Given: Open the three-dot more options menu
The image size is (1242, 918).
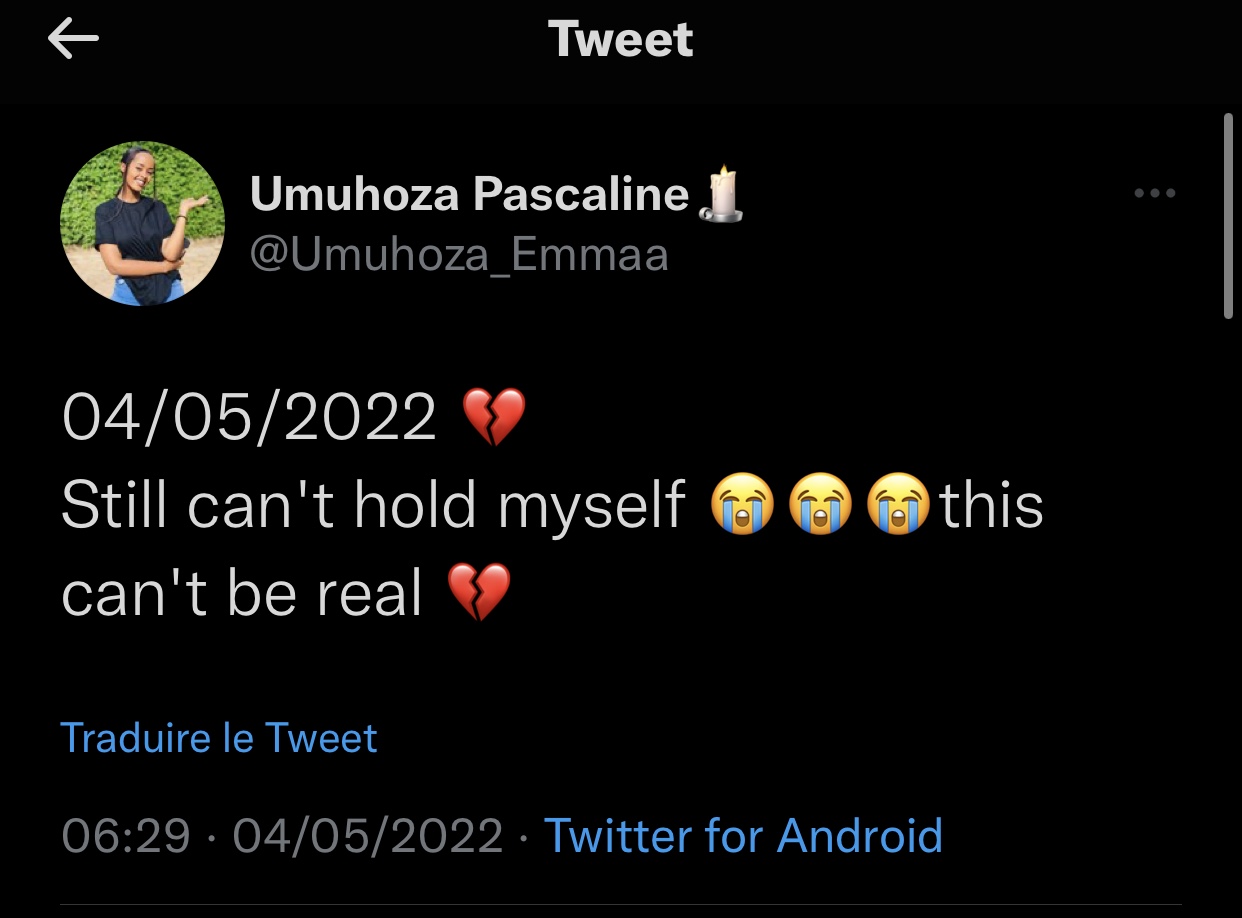Looking at the screenshot, I should tap(1155, 193).
